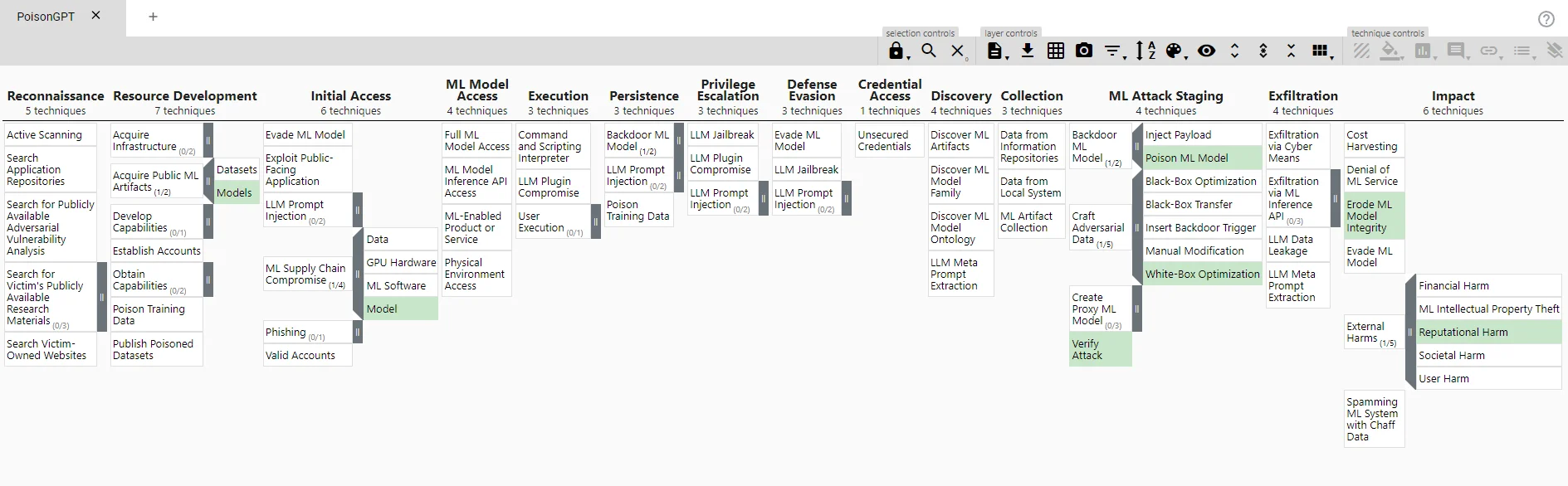
Task: Collapse External Harms sub-techniques
Action: point(1410,332)
